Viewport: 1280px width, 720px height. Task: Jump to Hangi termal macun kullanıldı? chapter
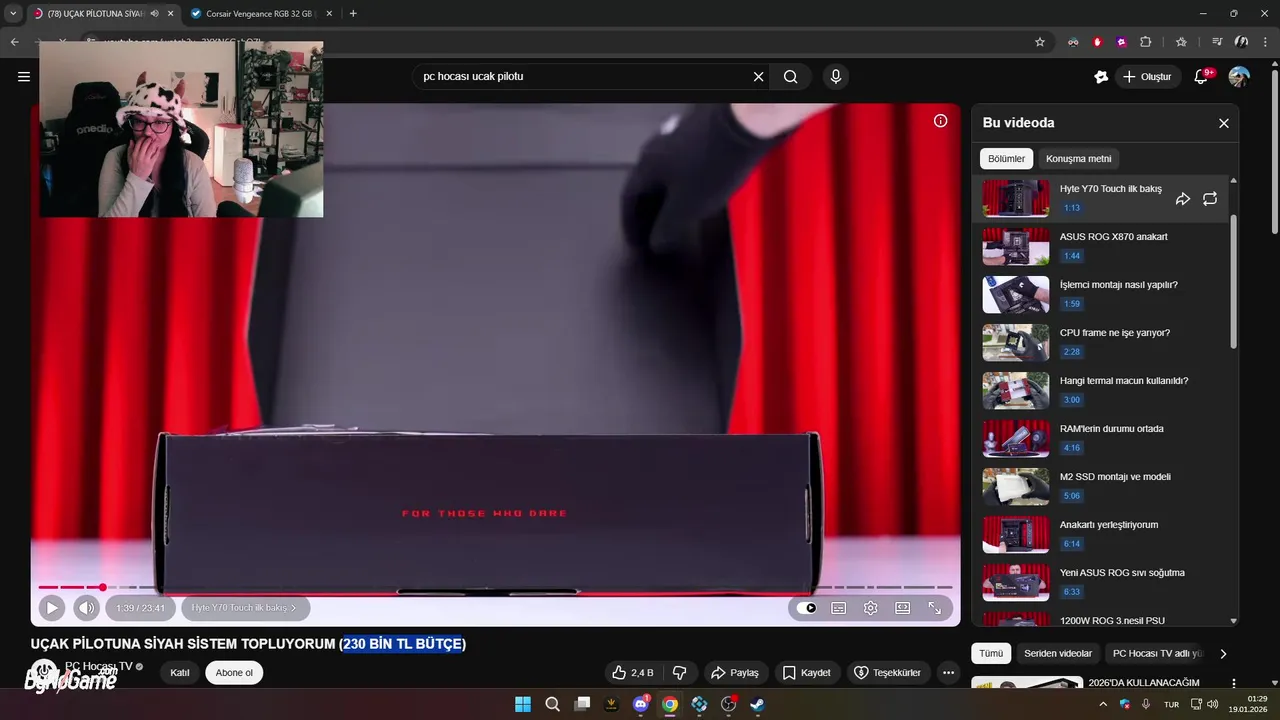point(1100,390)
